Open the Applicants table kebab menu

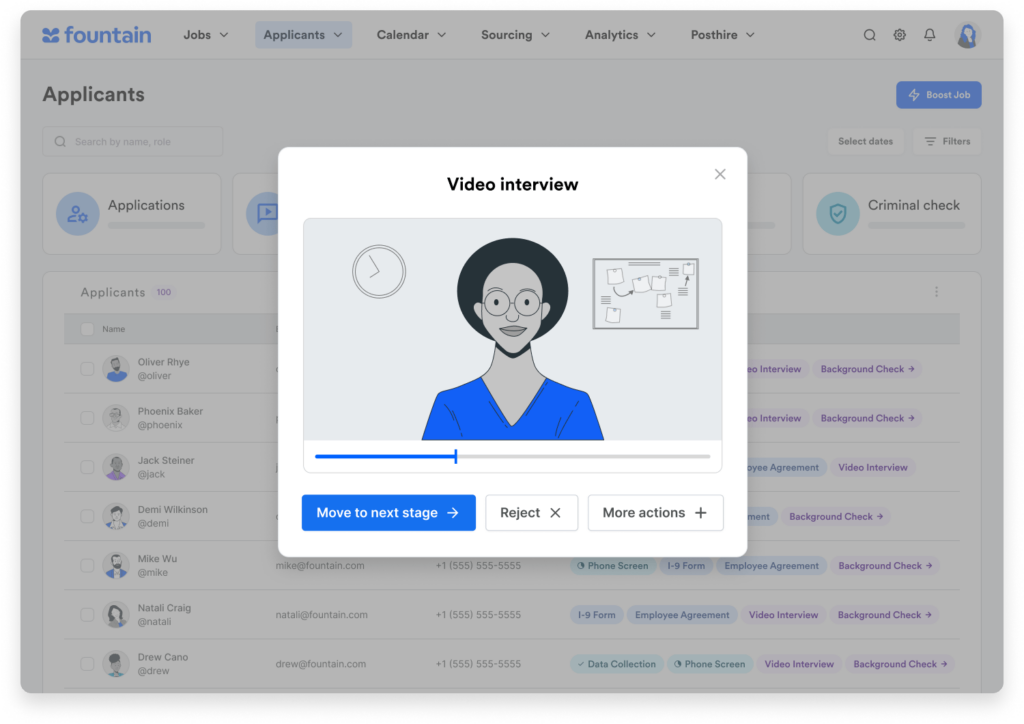936,291
